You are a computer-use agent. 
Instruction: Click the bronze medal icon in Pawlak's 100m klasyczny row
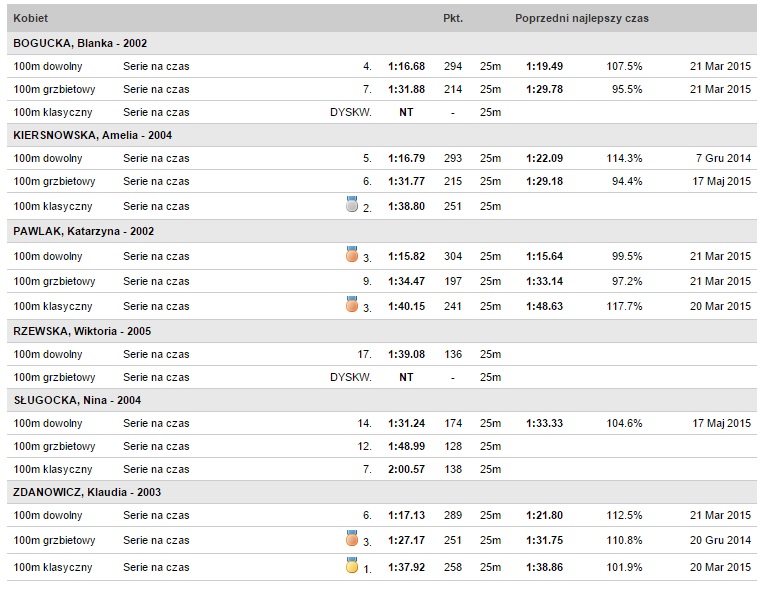(352, 304)
